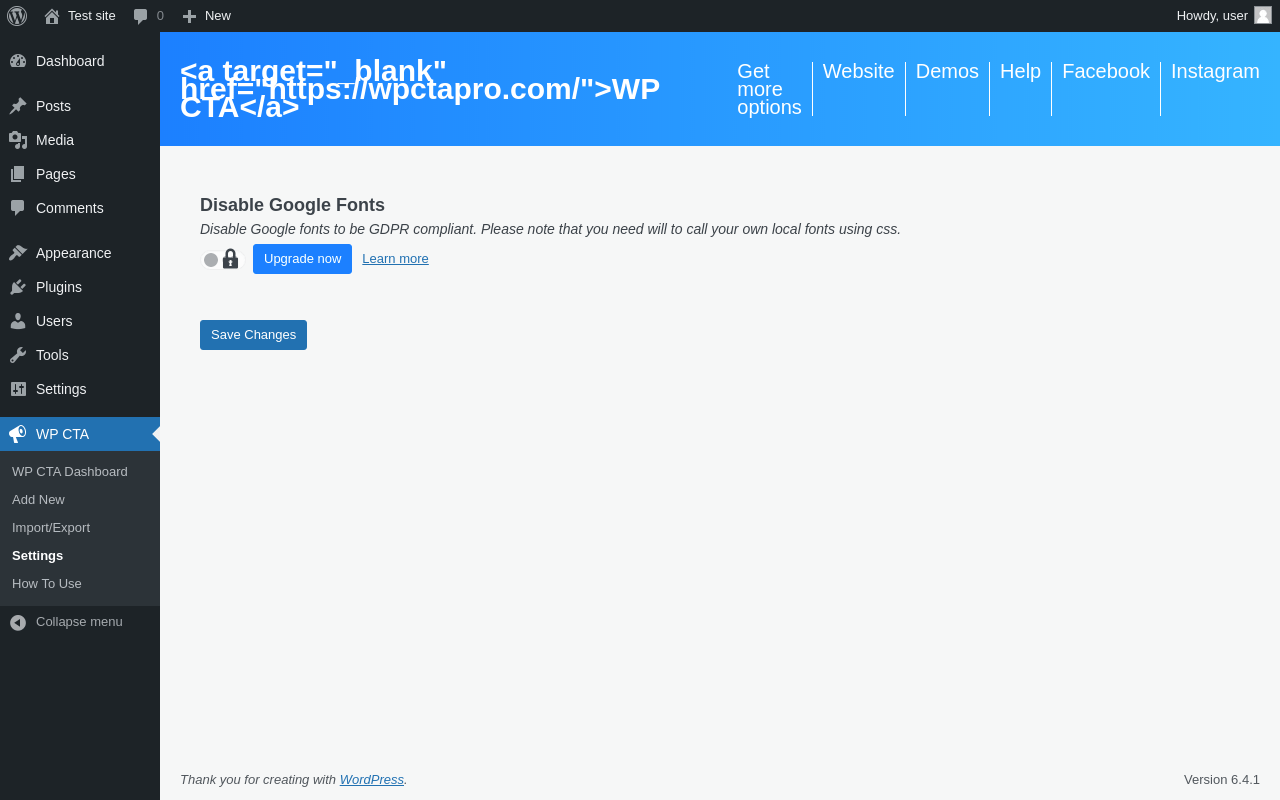The image size is (1280, 800).
Task: Click the Media camera icon
Action: coord(18,140)
